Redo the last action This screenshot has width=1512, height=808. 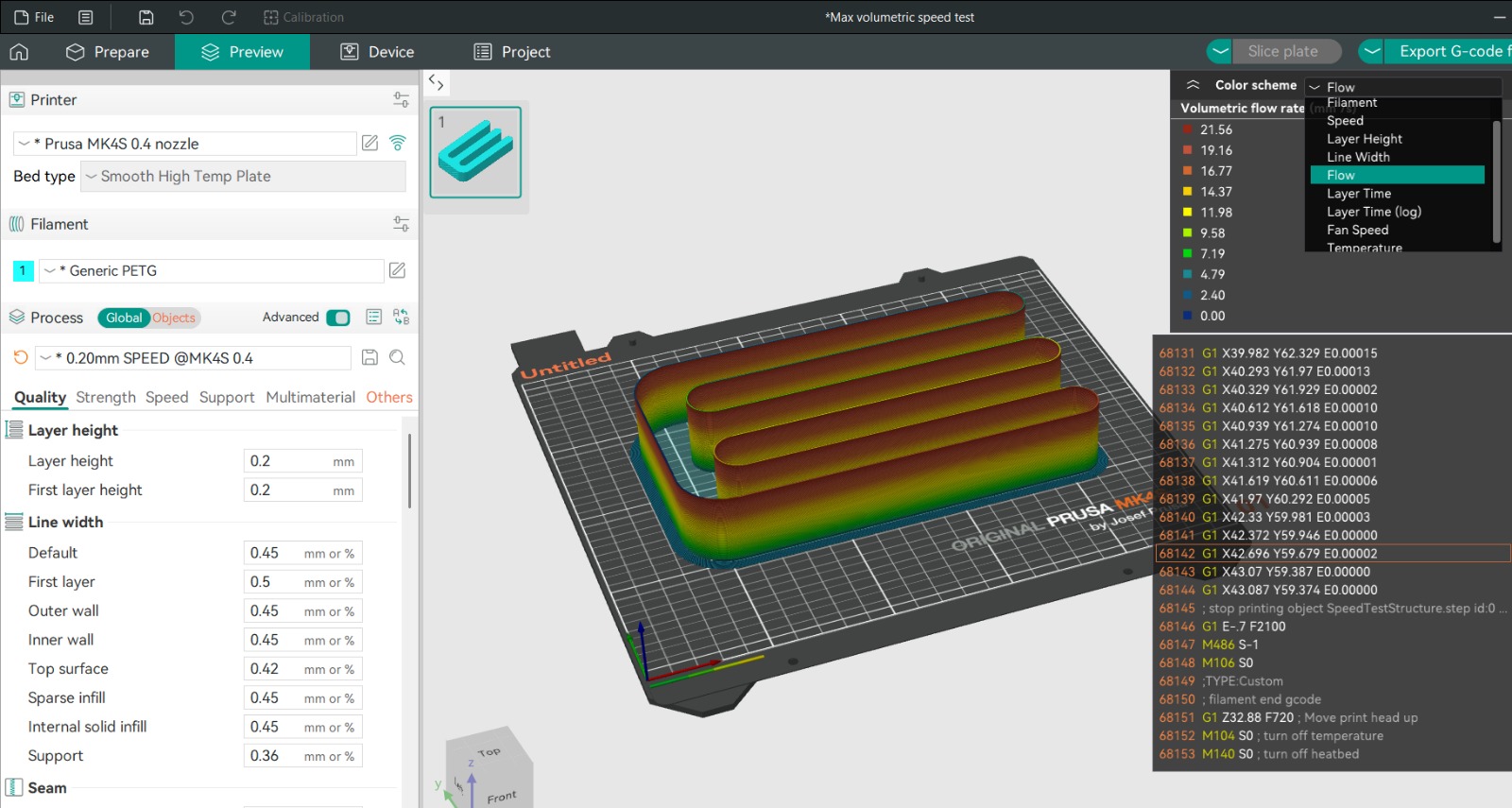[228, 17]
